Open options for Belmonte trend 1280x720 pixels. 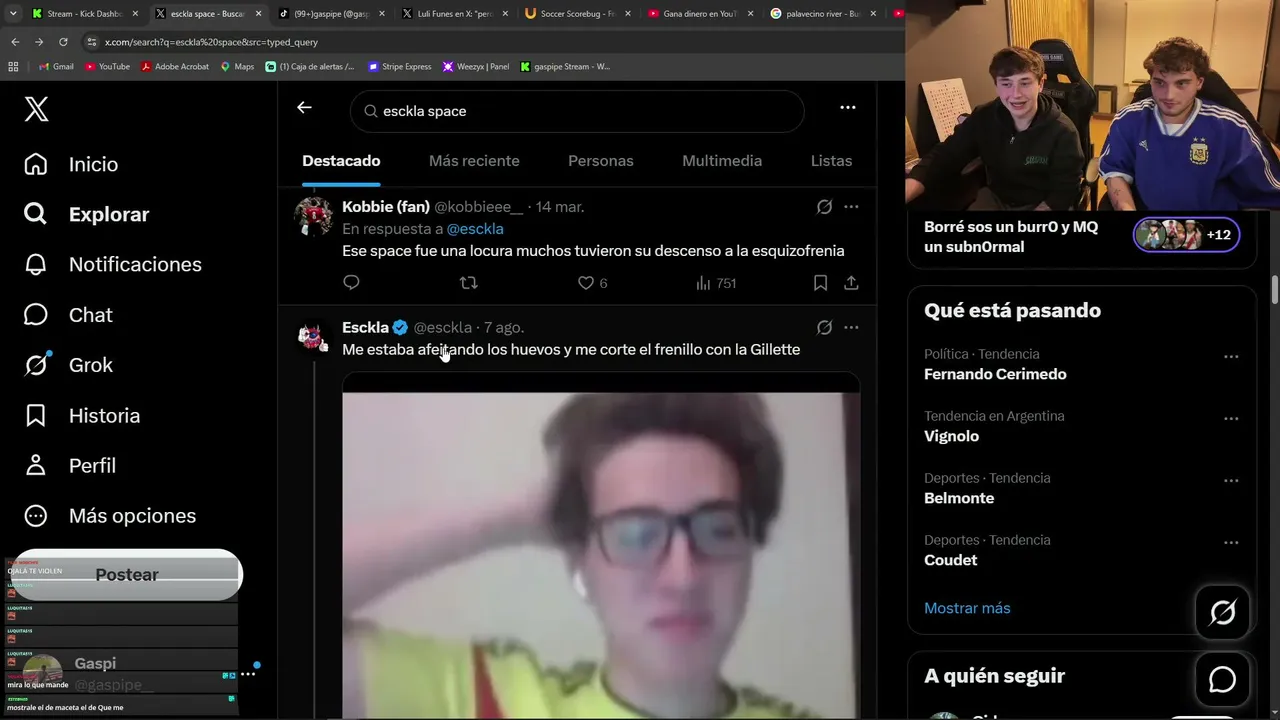click(1231, 480)
